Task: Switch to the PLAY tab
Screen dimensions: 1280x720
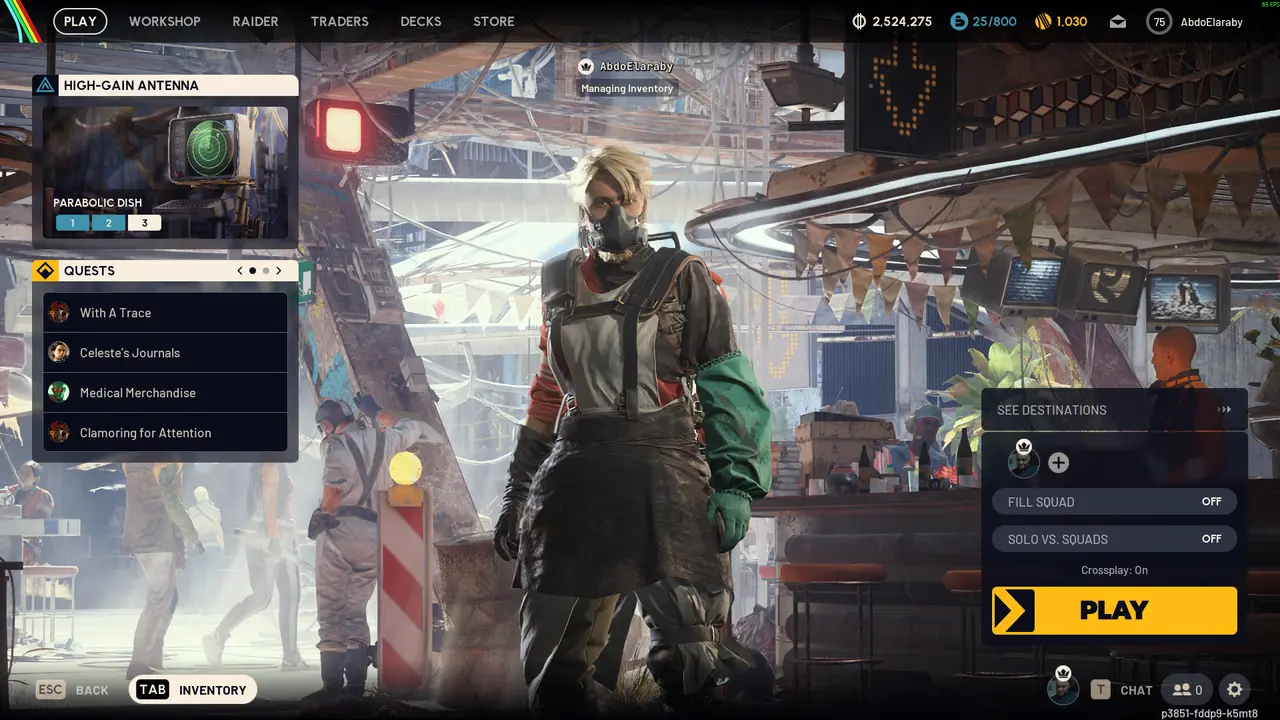Action: pos(80,21)
